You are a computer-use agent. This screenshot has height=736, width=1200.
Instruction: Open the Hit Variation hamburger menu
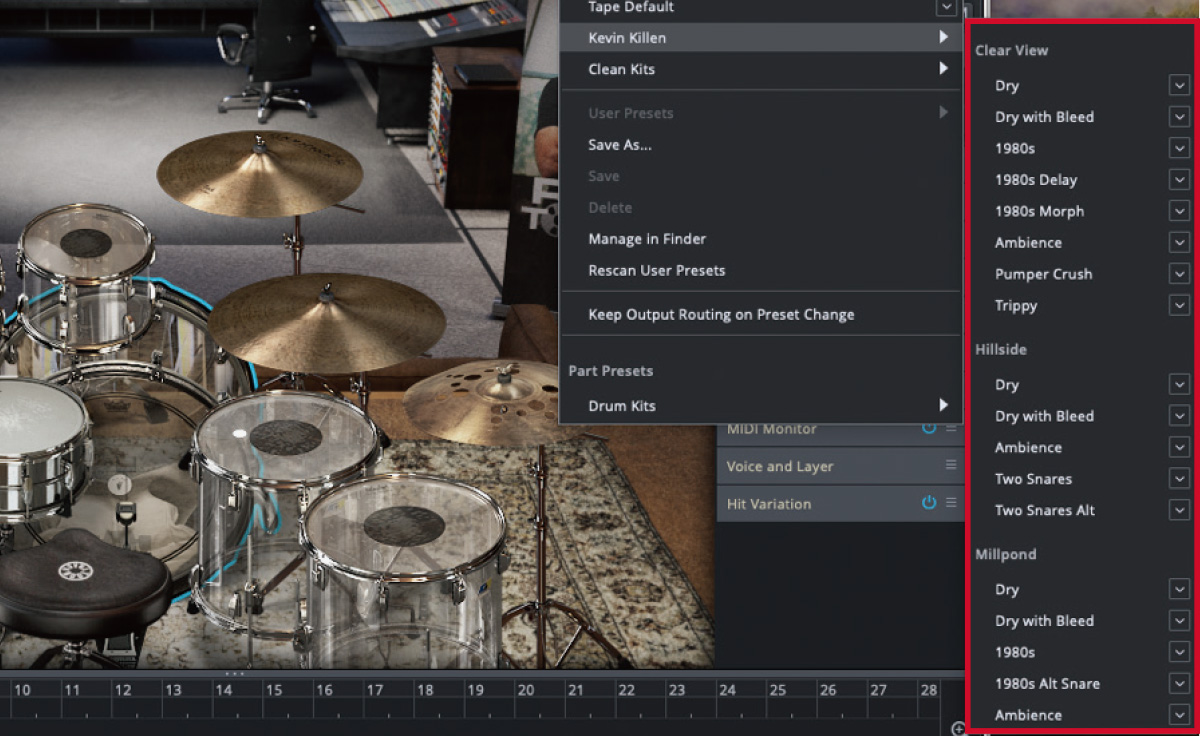pyautogui.click(x=950, y=503)
